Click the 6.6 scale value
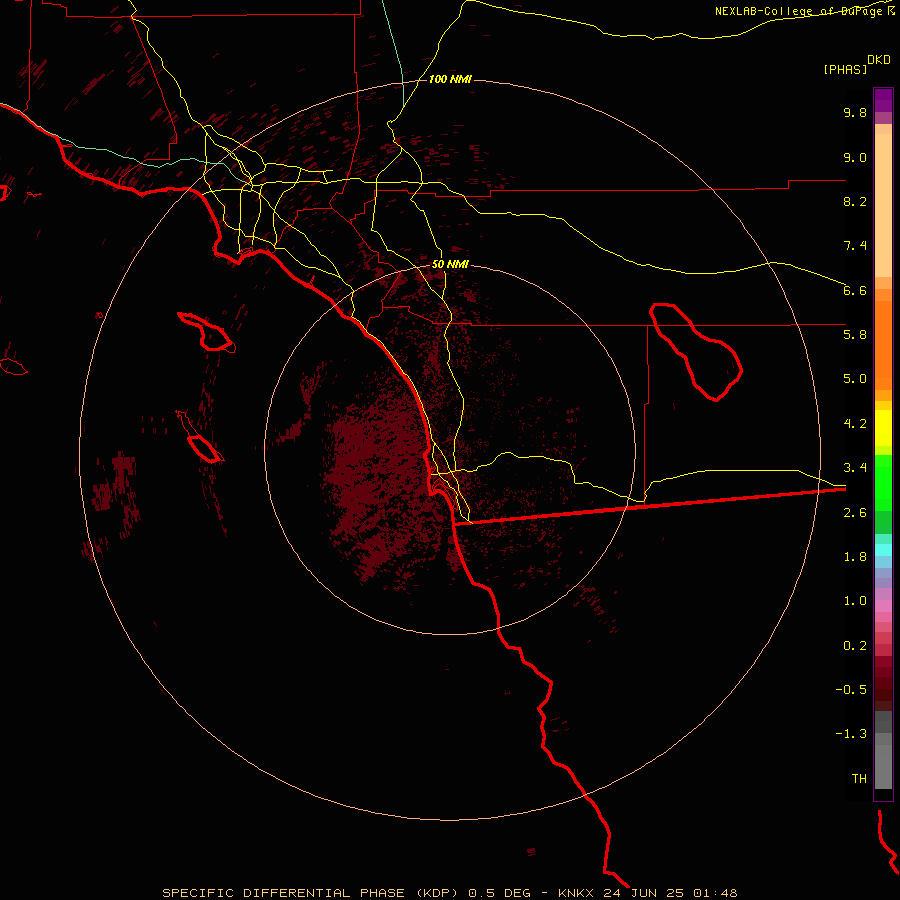 point(855,290)
